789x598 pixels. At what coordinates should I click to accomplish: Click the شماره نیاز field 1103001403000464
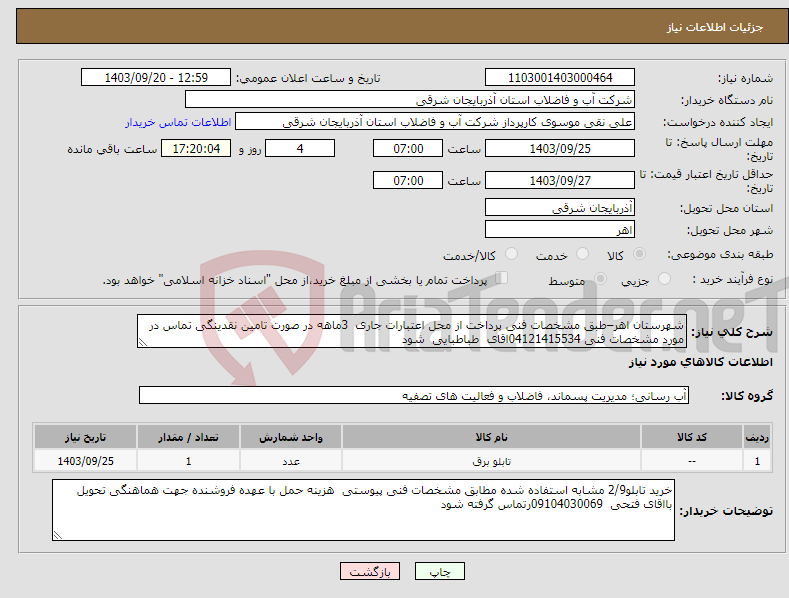560,78
